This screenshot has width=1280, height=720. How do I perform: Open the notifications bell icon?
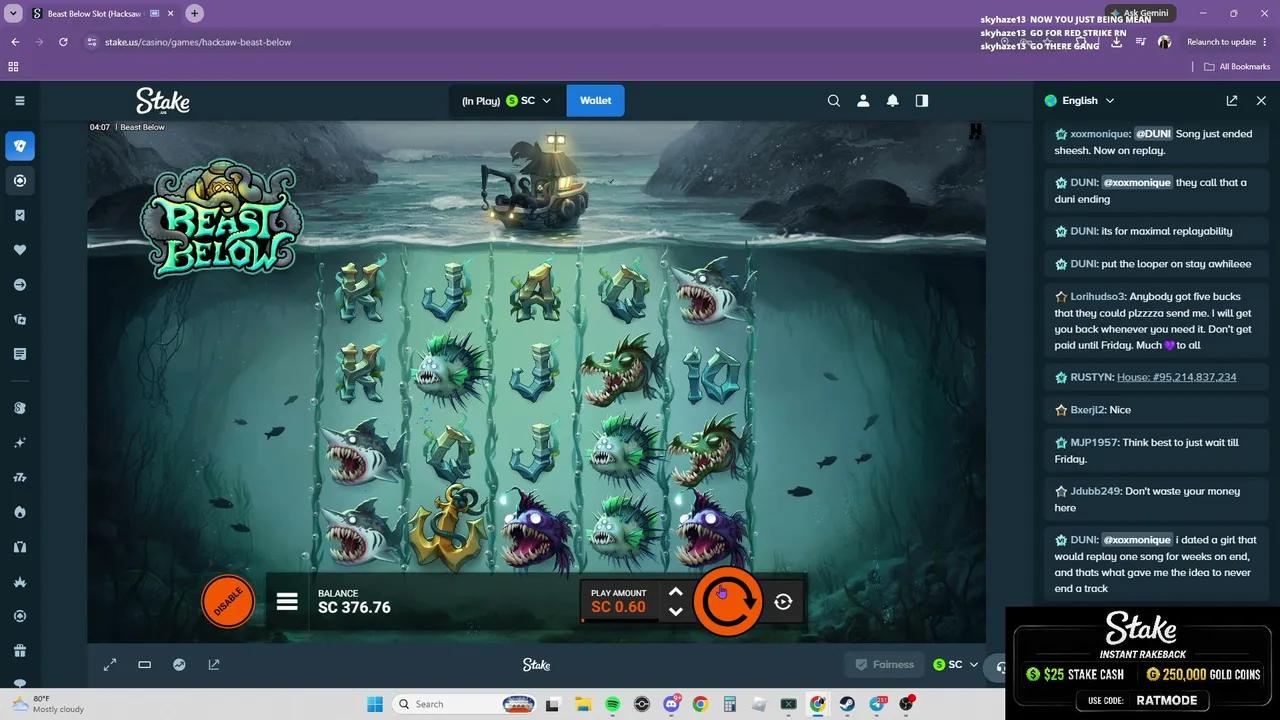893,100
